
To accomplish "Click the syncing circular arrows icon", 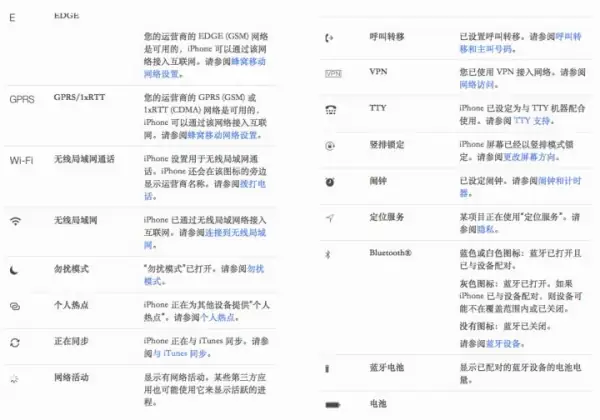I will click(15, 343).
